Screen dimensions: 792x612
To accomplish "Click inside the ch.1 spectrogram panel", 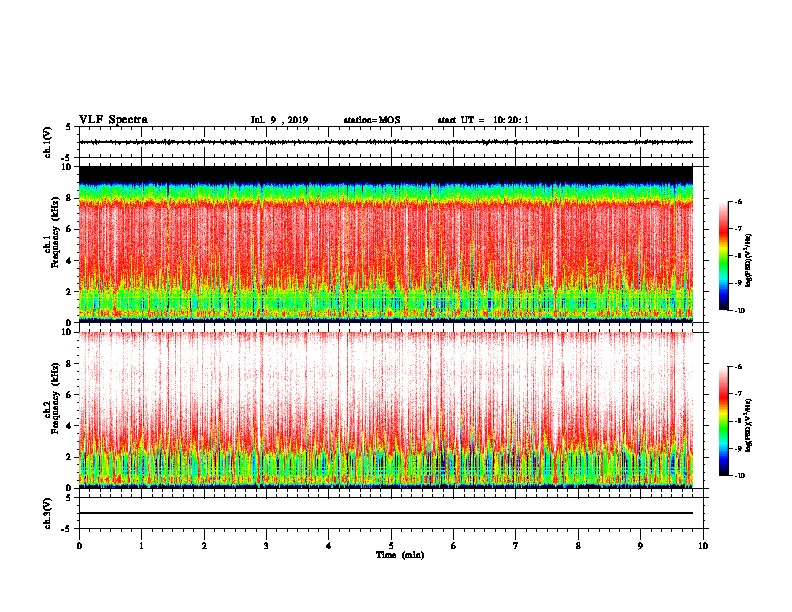I will pyautogui.click(x=386, y=244).
